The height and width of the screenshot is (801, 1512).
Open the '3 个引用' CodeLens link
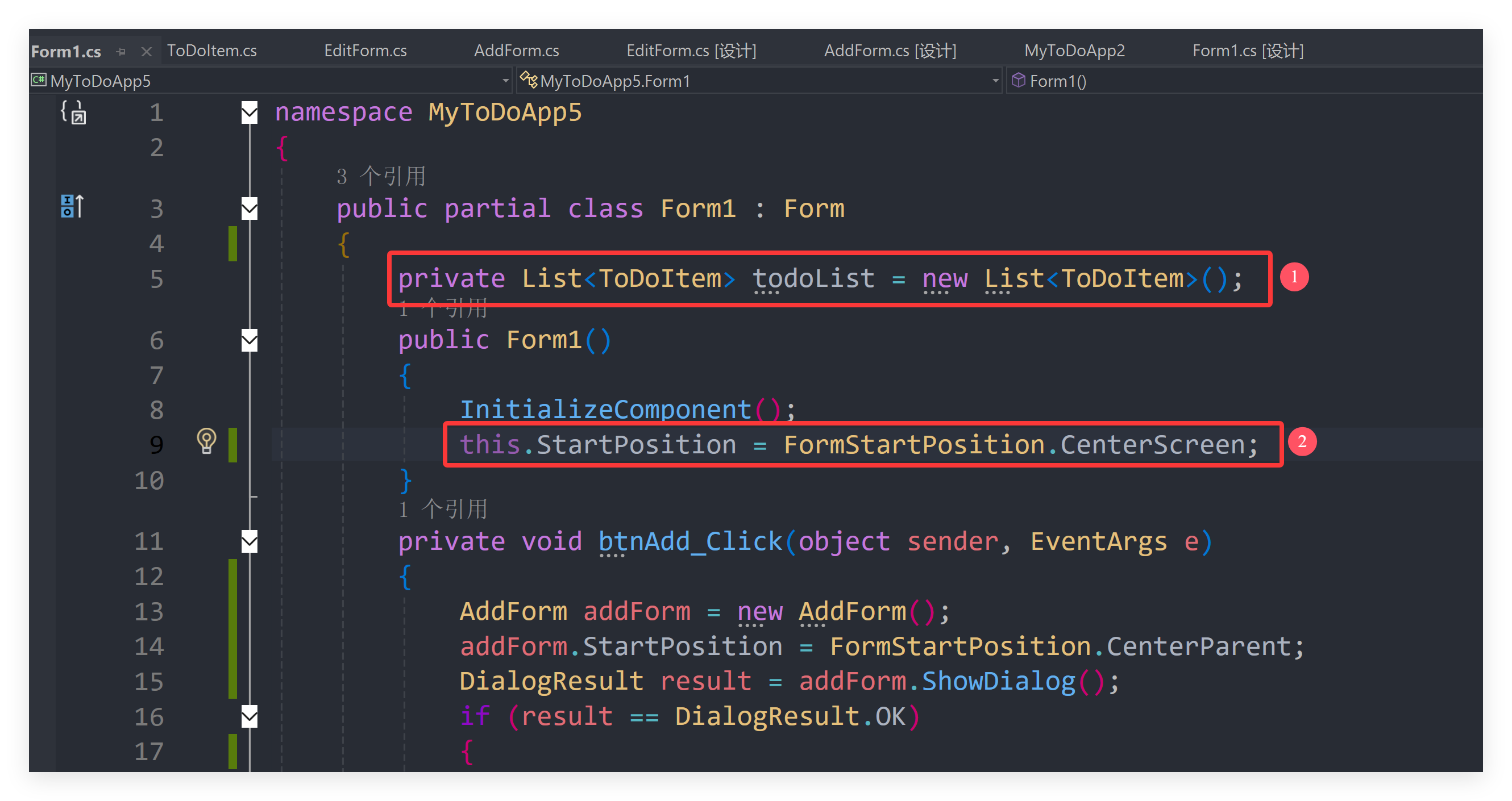click(x=381, y=176)
